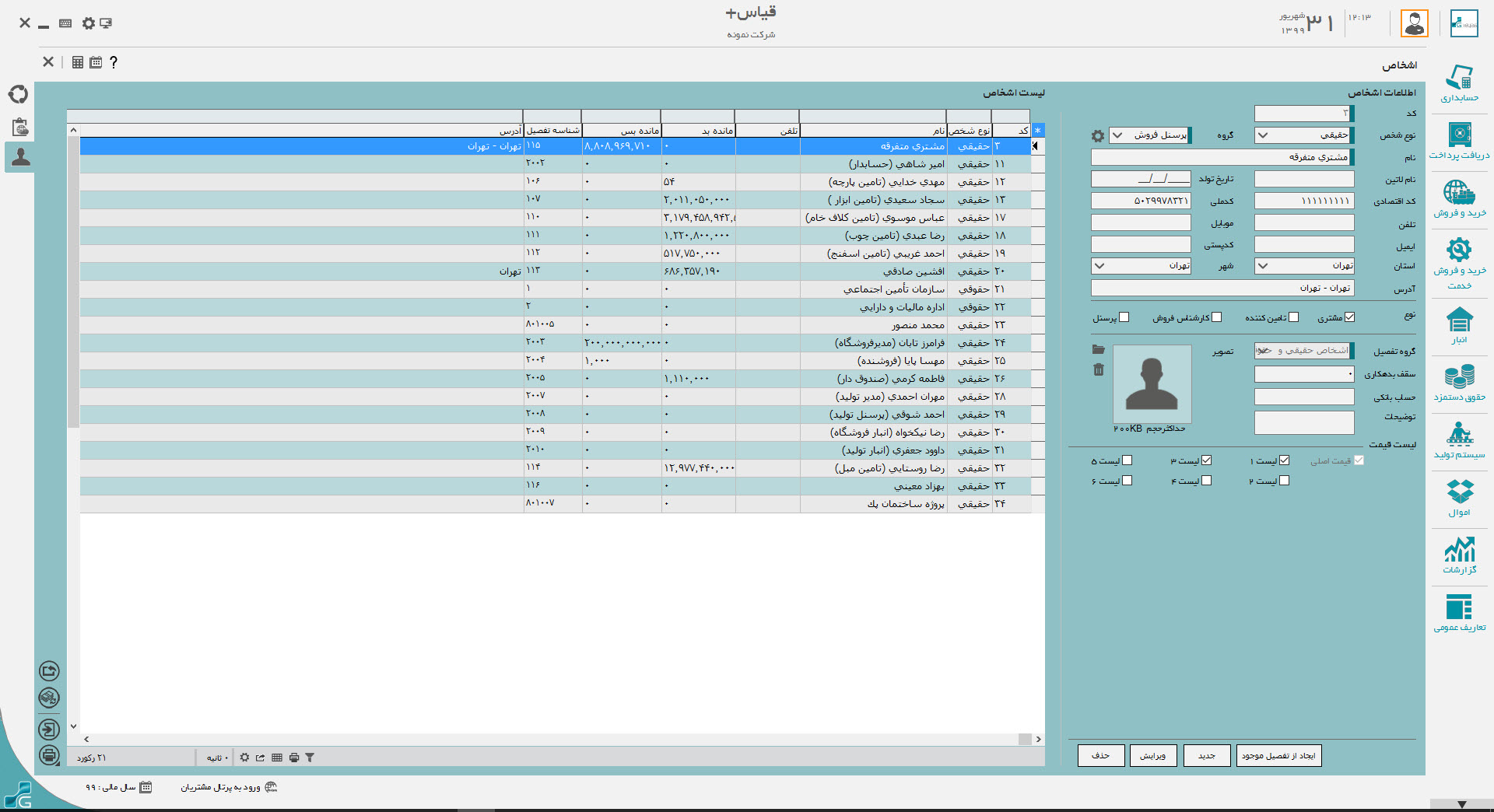Toggle the کارشناس فروش sales expert checkbox
Screen dimensions: 1494x812
click(x=1217, y=317)
